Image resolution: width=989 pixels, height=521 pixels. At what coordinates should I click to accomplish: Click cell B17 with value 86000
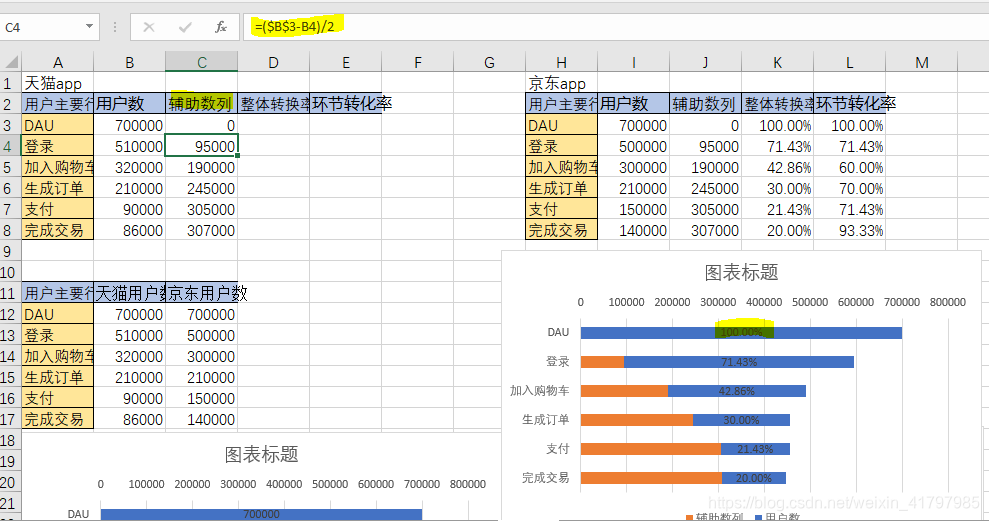point(129,419)
